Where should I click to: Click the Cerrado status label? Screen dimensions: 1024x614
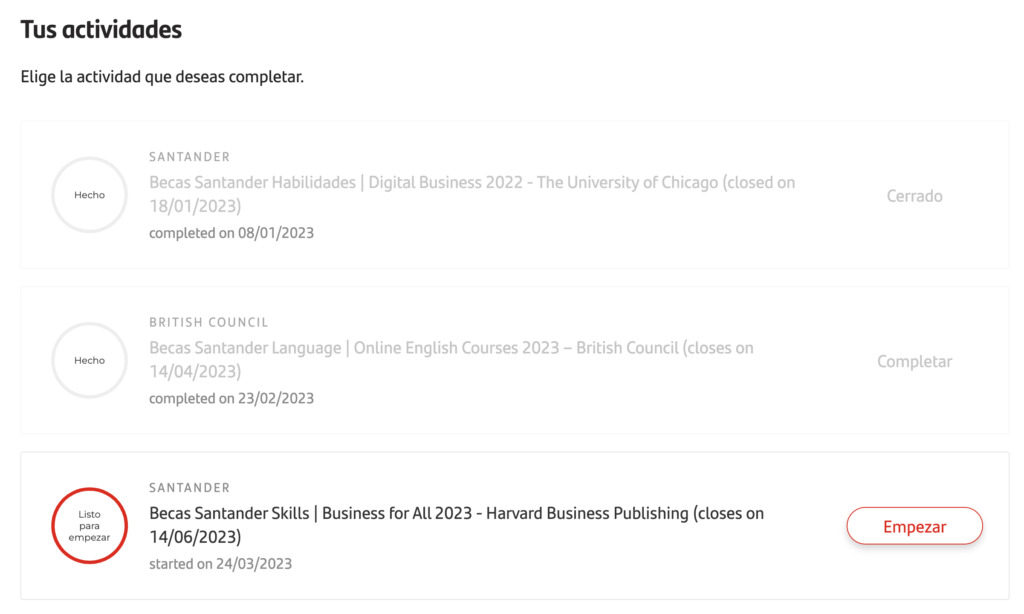(914, 196)
